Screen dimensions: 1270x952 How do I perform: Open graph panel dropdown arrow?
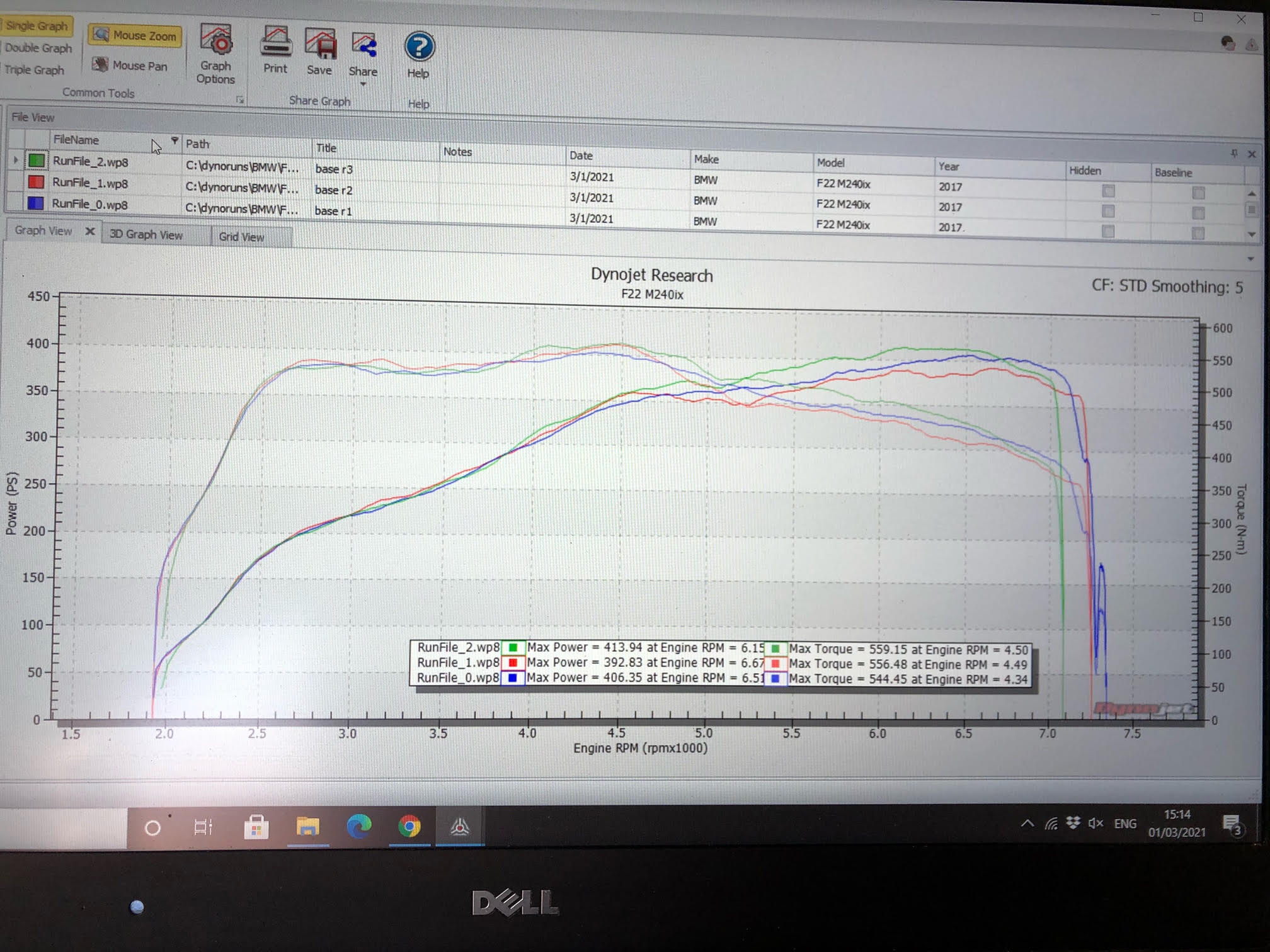tap(1250, 259)
